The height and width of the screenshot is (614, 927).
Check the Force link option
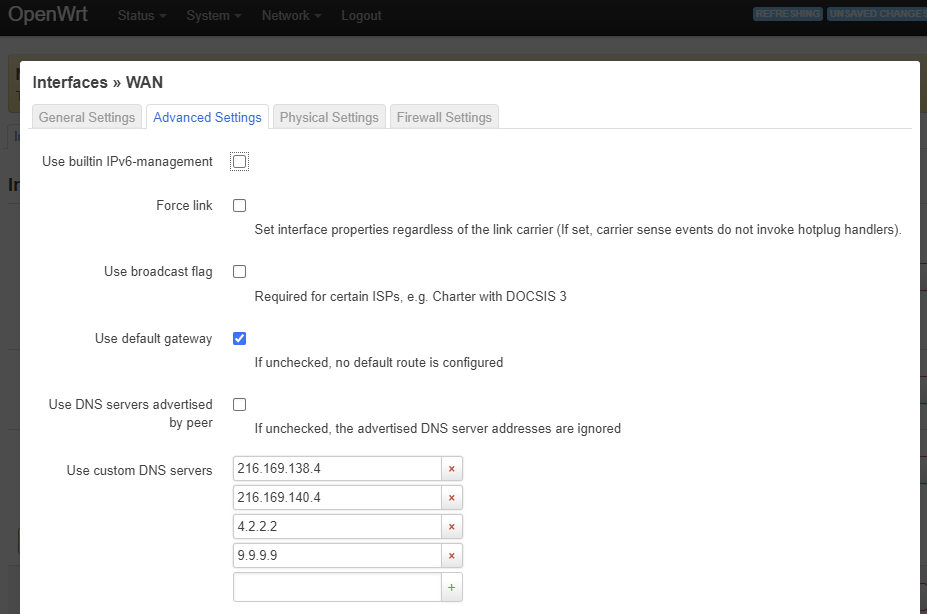238,205
